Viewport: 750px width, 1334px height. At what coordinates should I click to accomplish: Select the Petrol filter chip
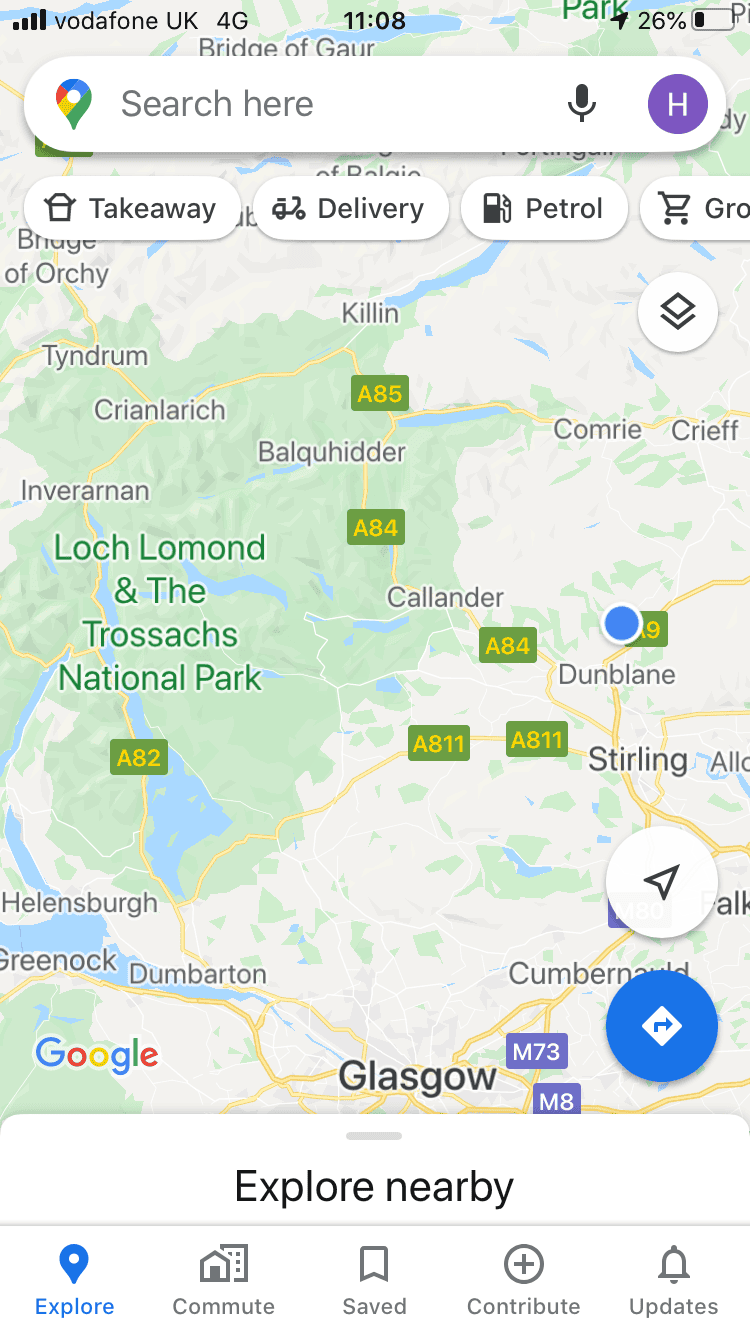coord(544,208)
